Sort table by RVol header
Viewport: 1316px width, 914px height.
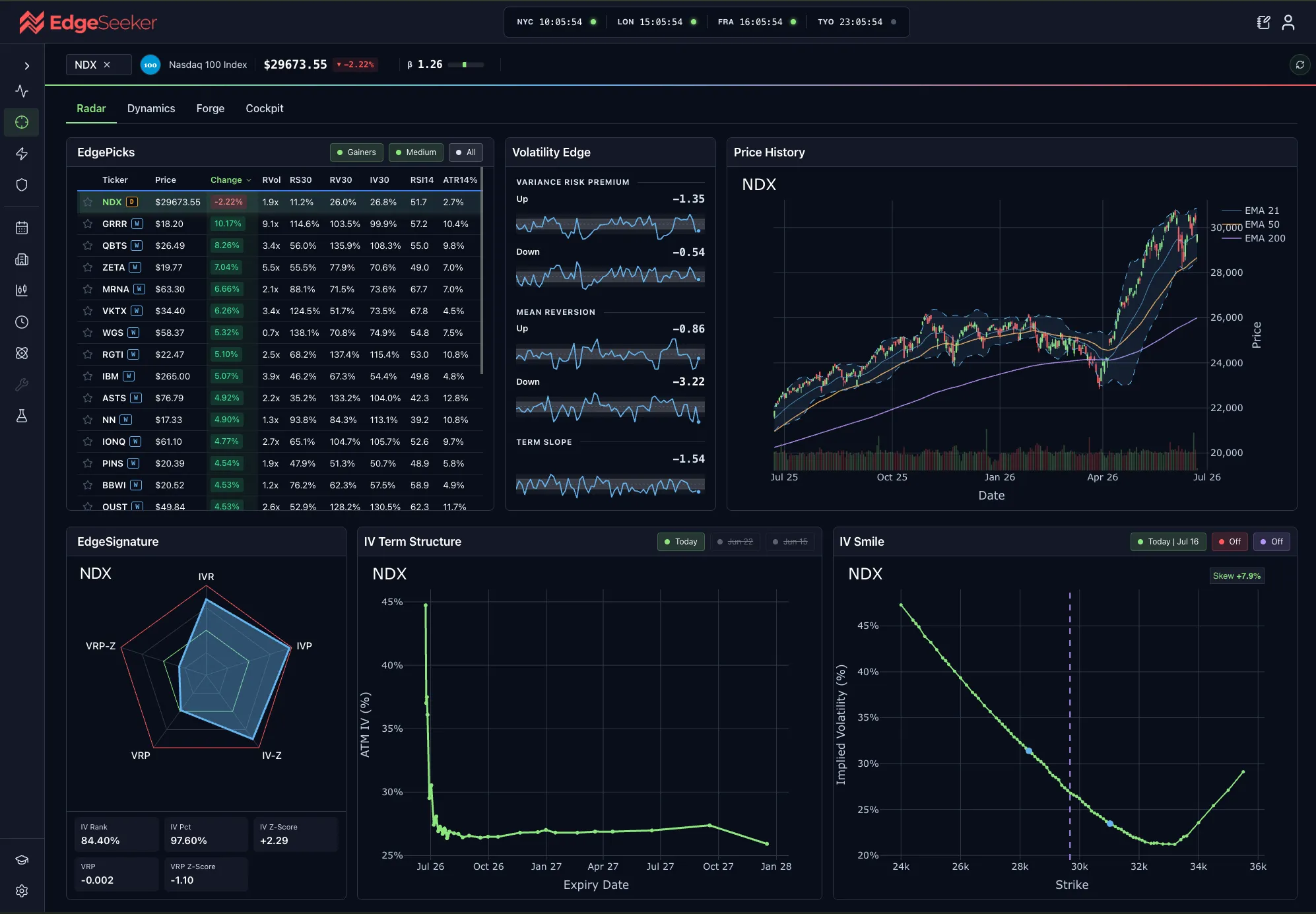(271, 180)
